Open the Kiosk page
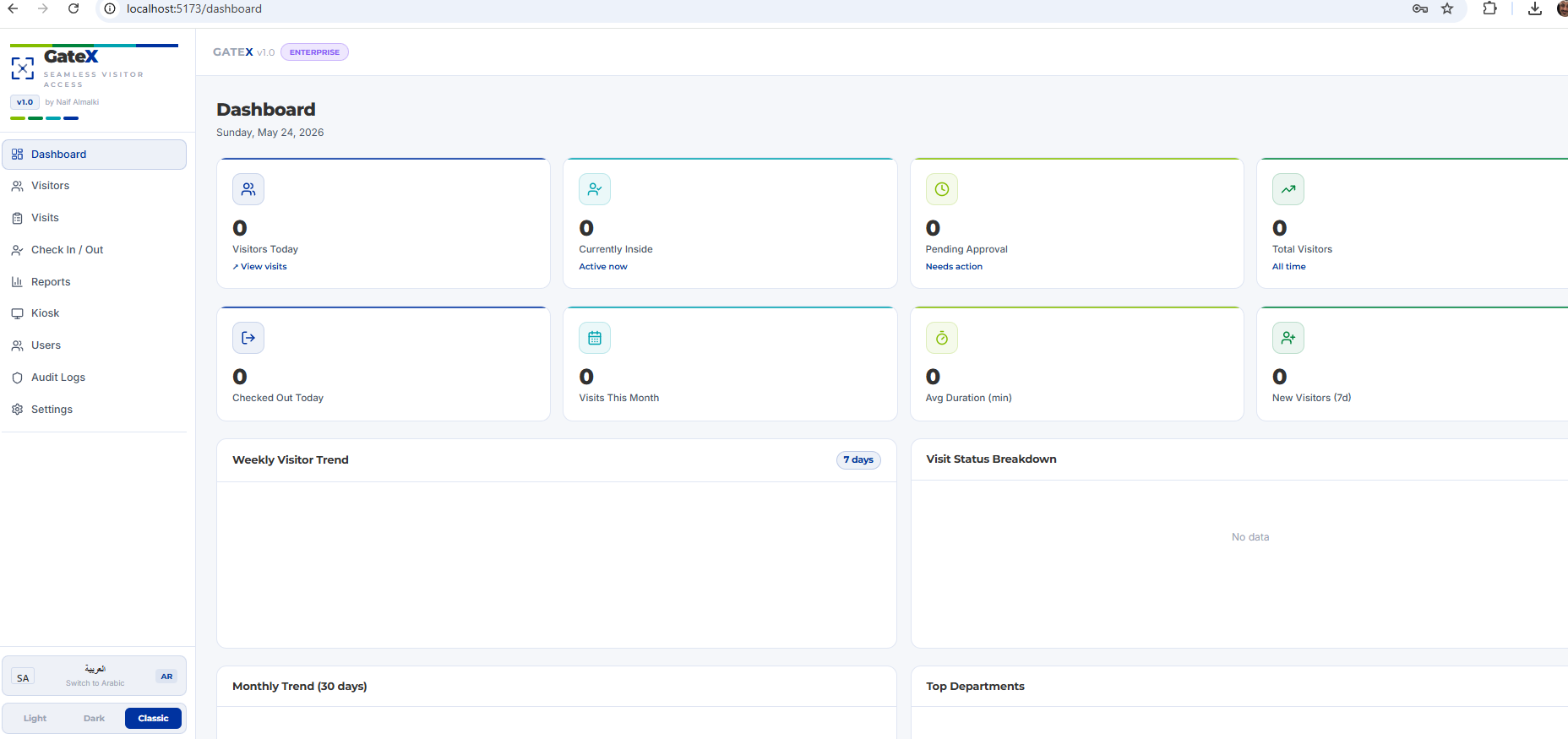The width and height of the screenshot is (1568, 739). (95, 313)
